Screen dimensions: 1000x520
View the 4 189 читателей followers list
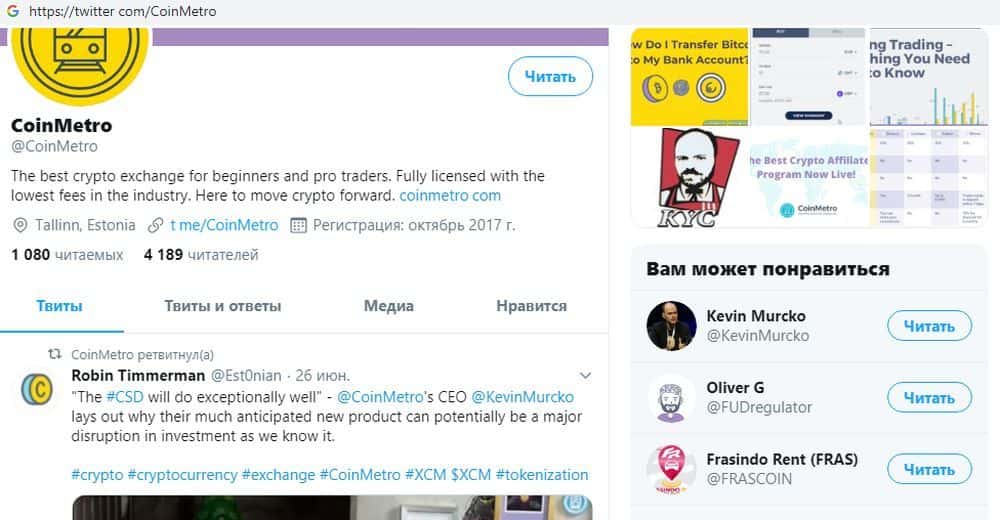click(201, 255)
